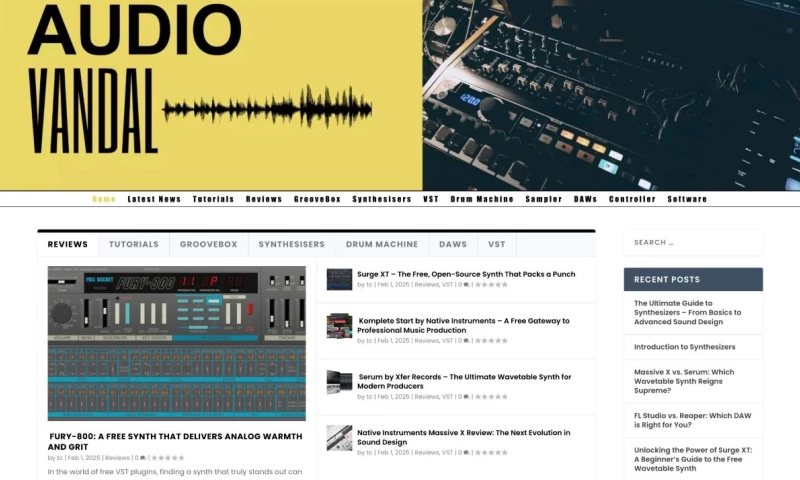Open the Home nav menu item
This screenshot has height=480, width=800.
point(104,199)
